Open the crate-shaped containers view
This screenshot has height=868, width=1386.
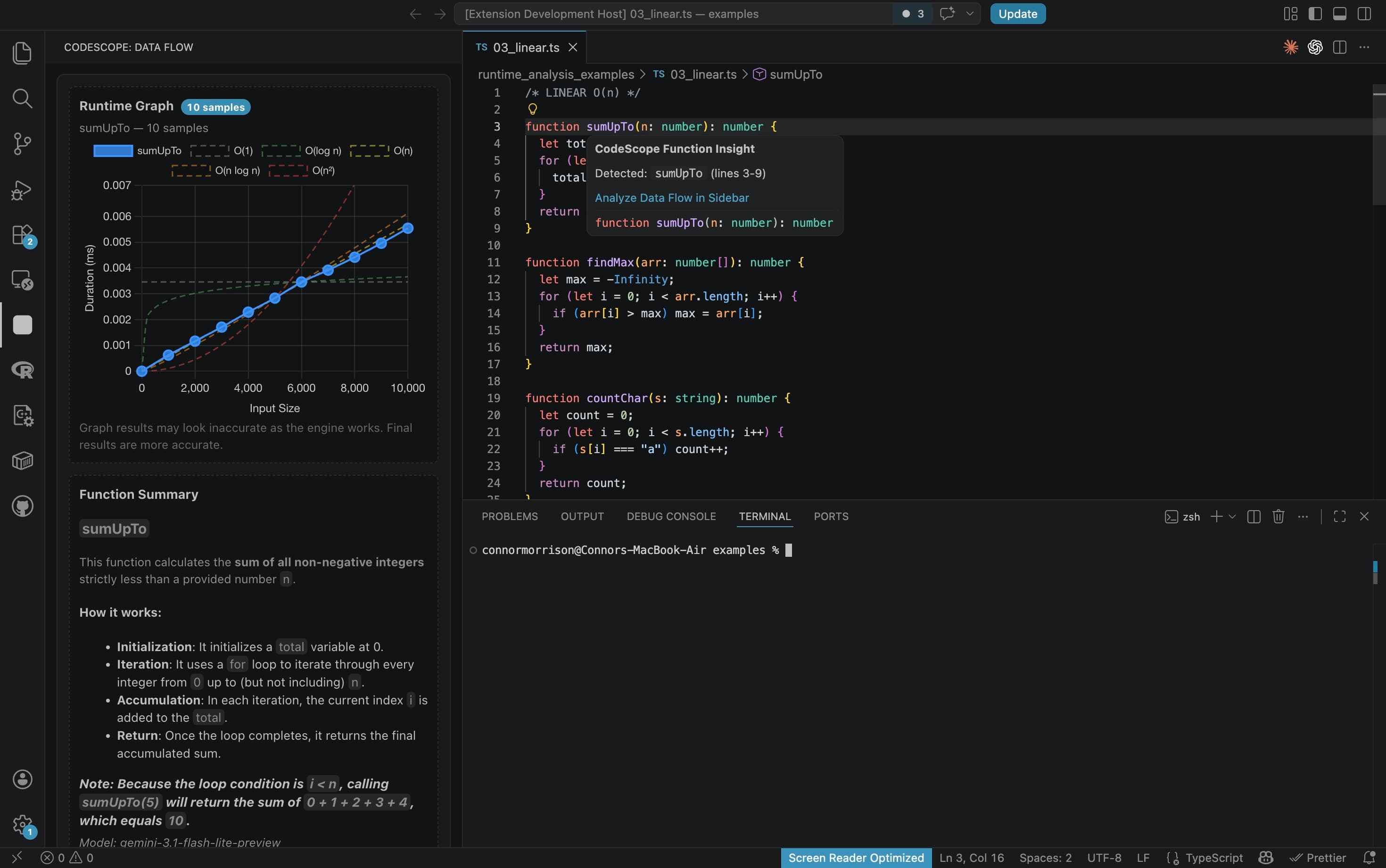(22, 461)
